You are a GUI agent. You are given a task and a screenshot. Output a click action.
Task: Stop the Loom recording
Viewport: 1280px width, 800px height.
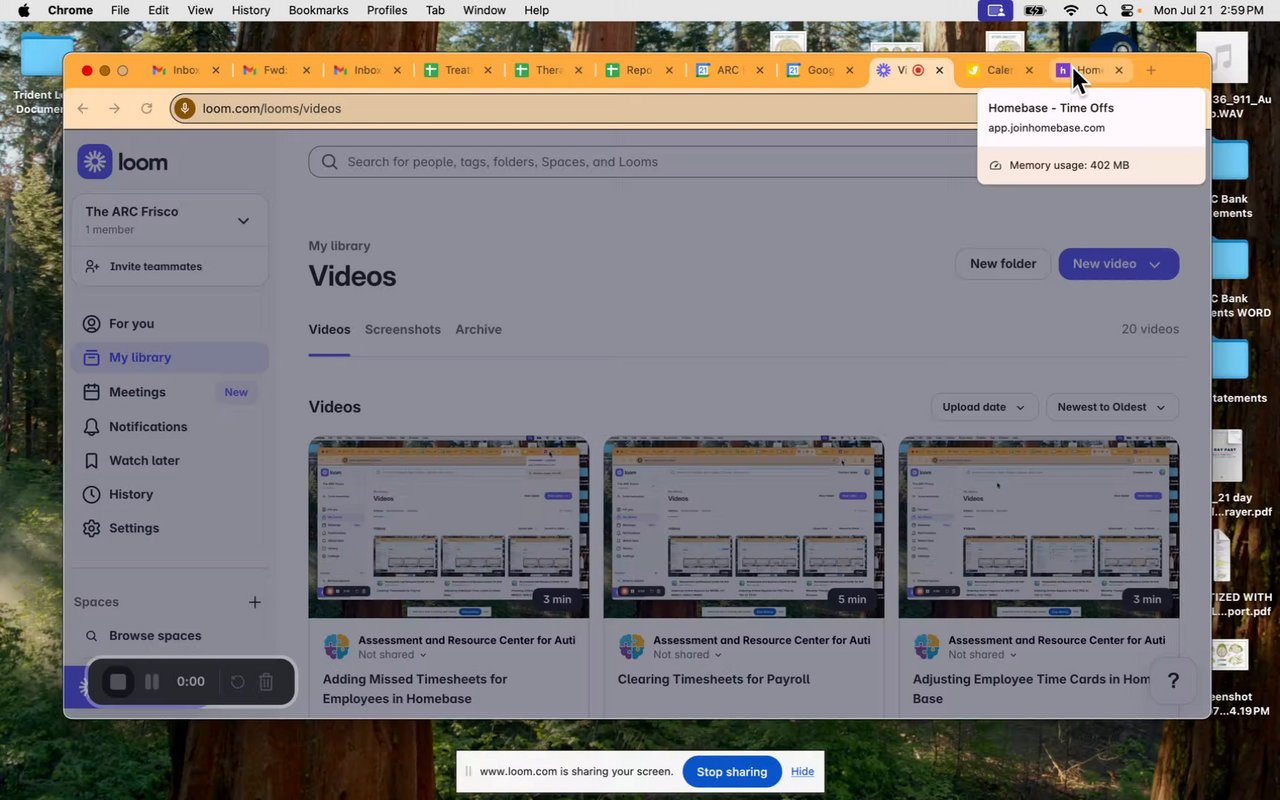[x=118, y=682]
